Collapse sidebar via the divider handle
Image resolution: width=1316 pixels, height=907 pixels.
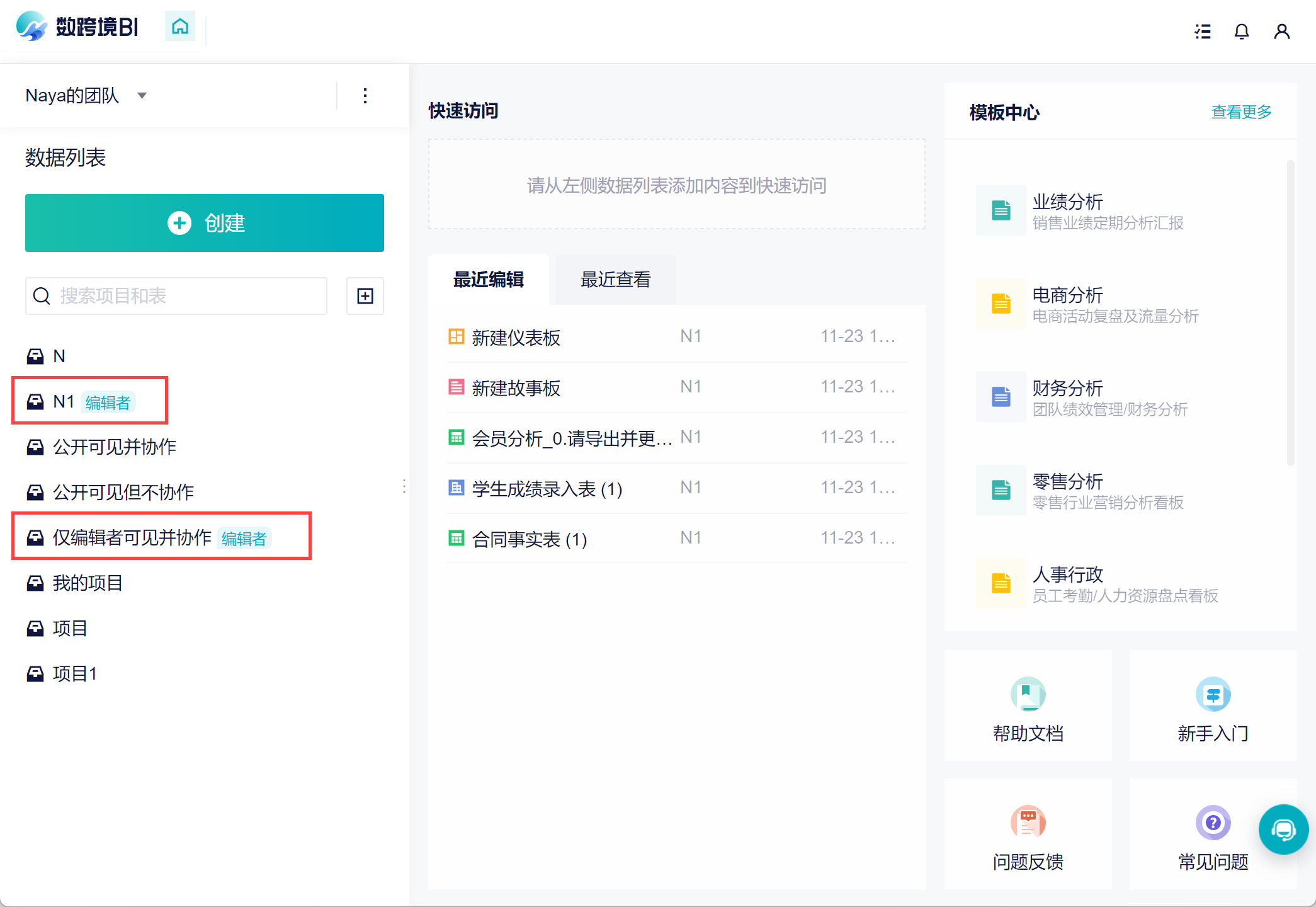[404, 486]
